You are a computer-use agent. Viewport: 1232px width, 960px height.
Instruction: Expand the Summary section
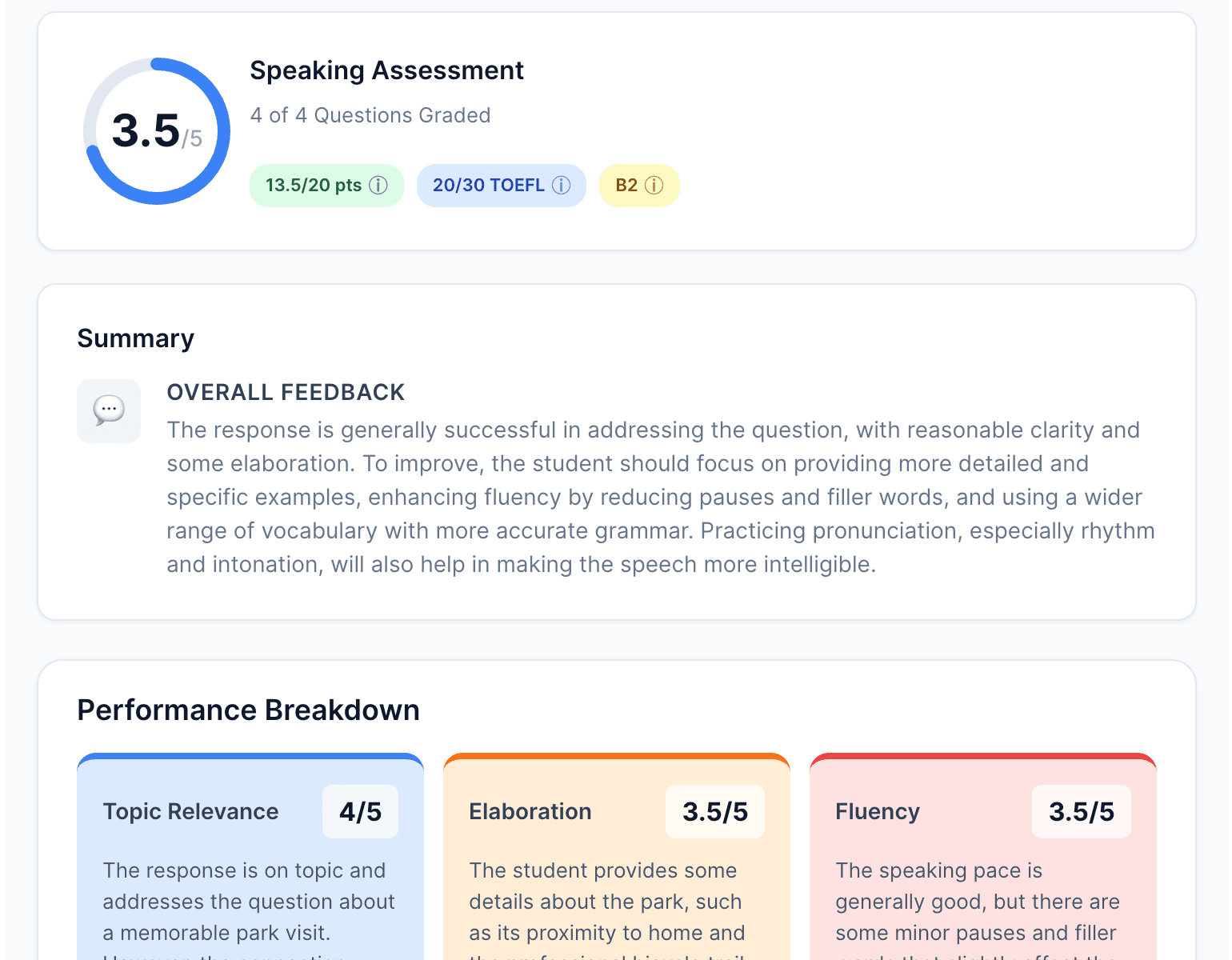coord(135,338)
